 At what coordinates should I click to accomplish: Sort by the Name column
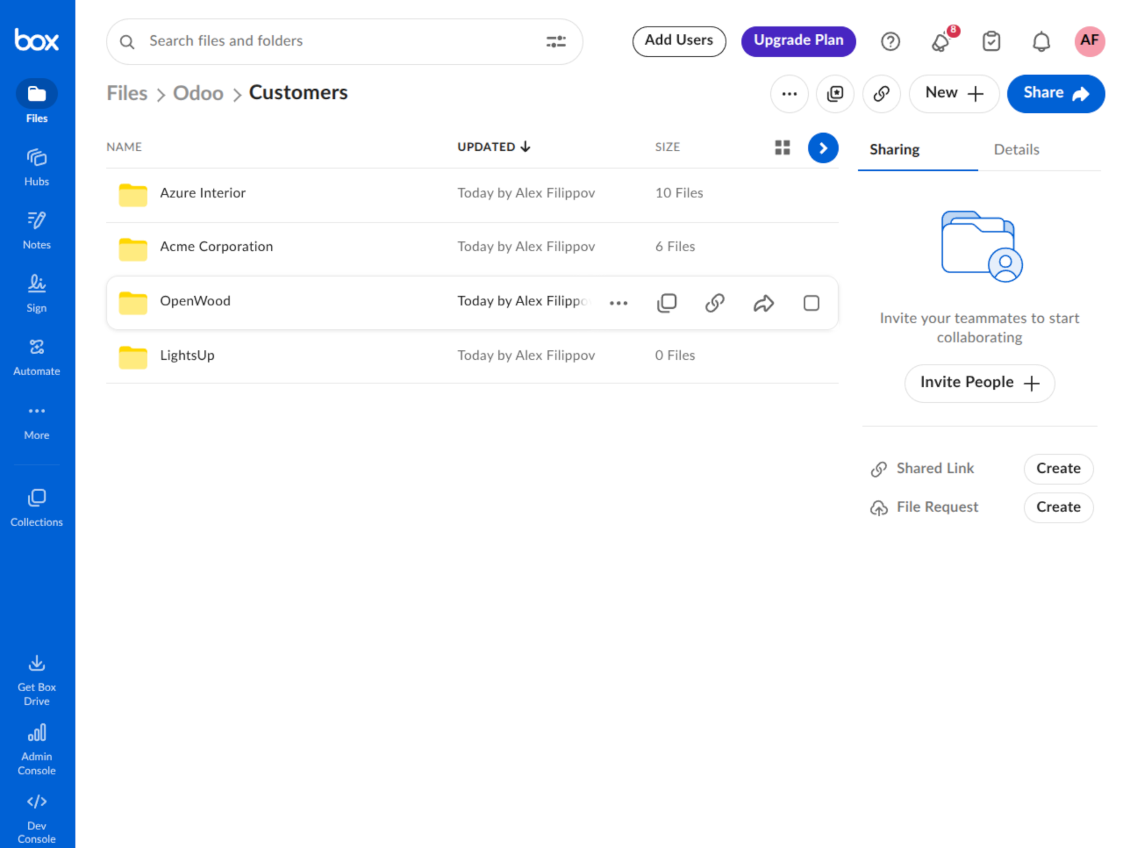(124, 147)
